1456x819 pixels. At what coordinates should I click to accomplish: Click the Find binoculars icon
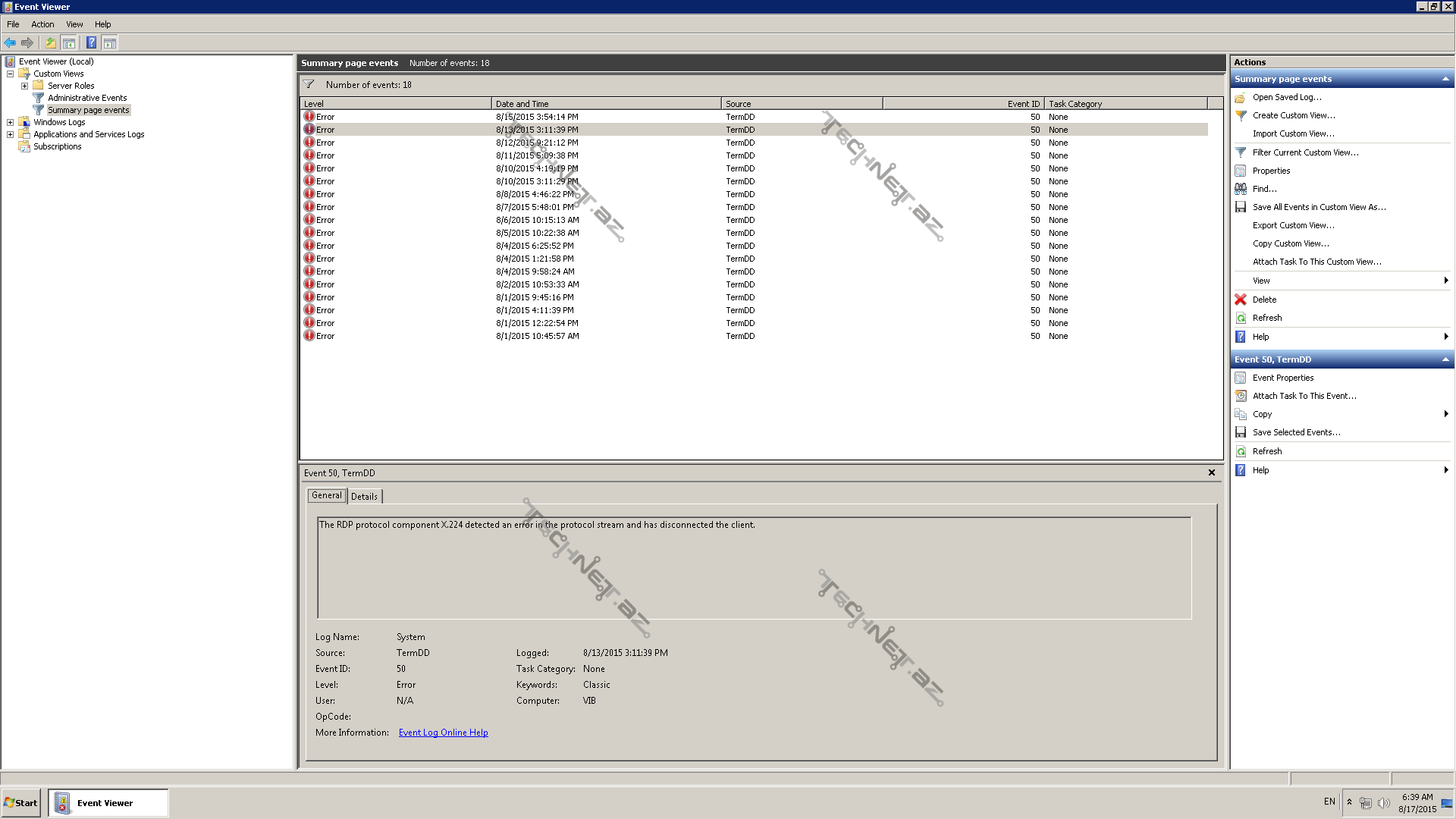pos(1241,189)
